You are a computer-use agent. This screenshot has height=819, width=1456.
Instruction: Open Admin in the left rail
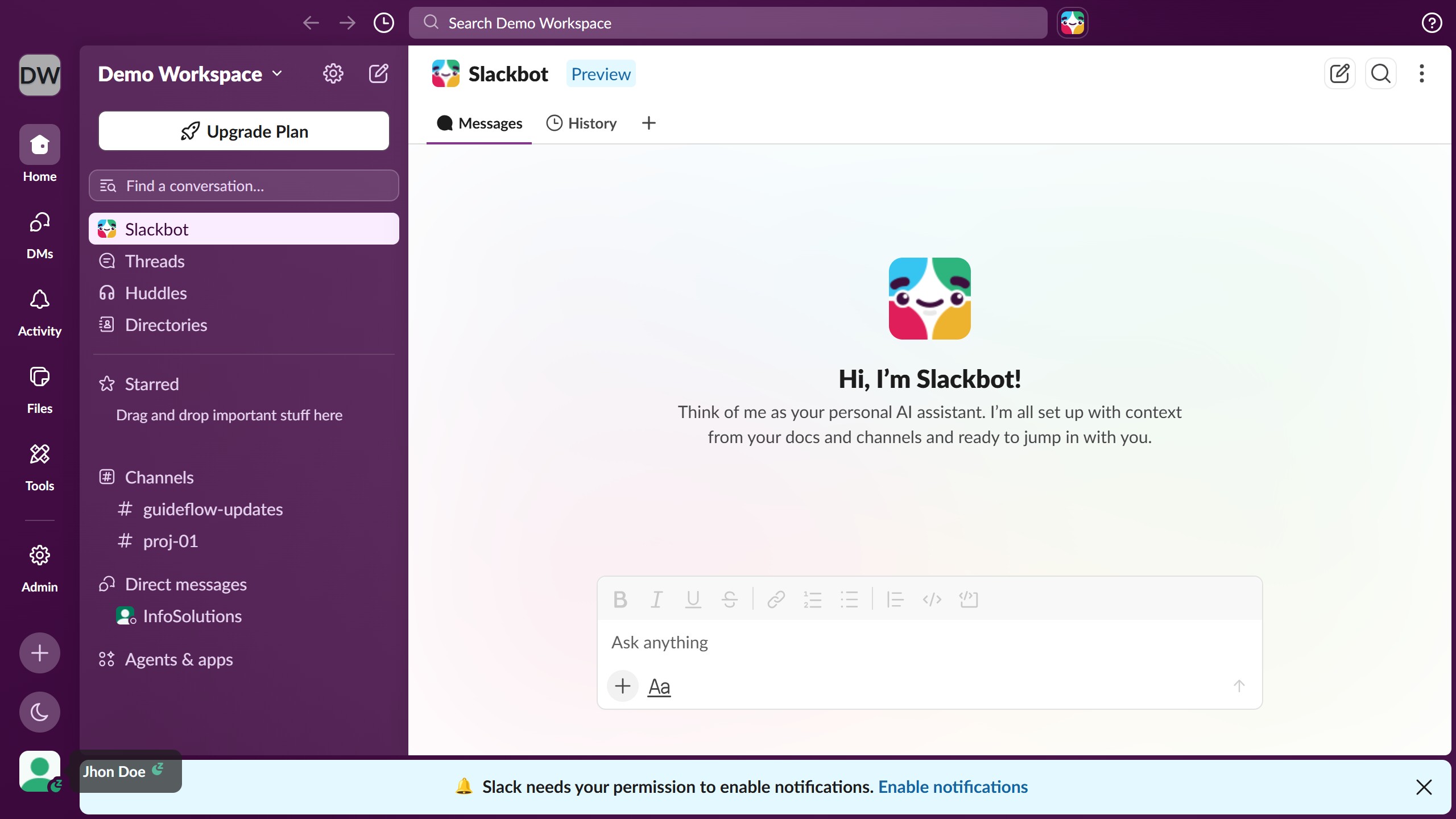pos(40,569)
